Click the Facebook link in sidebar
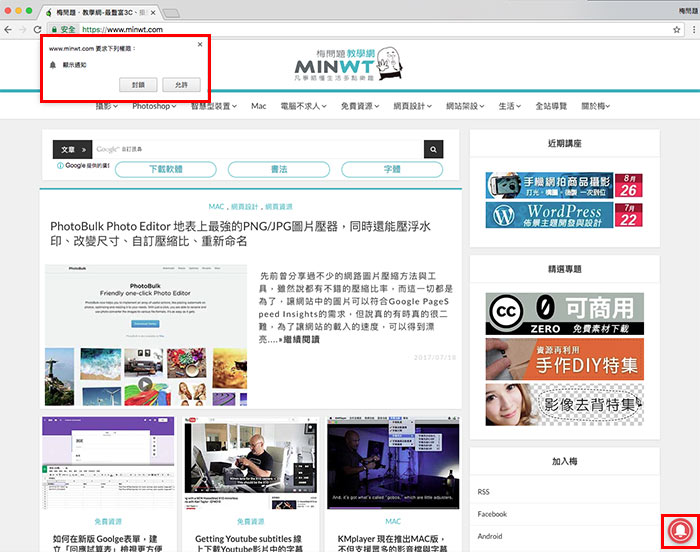Screen dimensions: 700x552 [x=492, y=514]
